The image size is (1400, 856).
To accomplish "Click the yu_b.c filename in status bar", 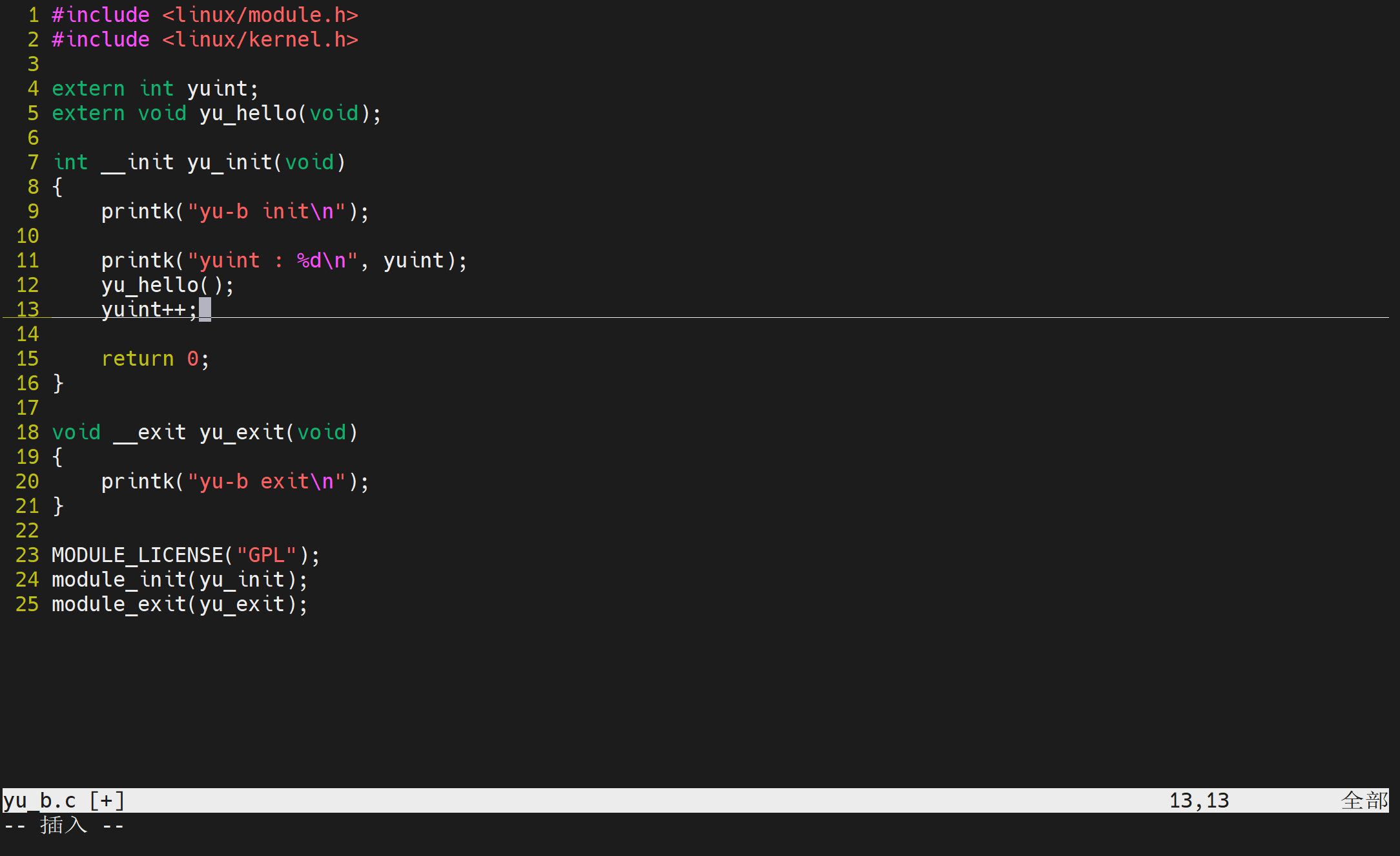I will pyautogui.click(x=40, y=800).
